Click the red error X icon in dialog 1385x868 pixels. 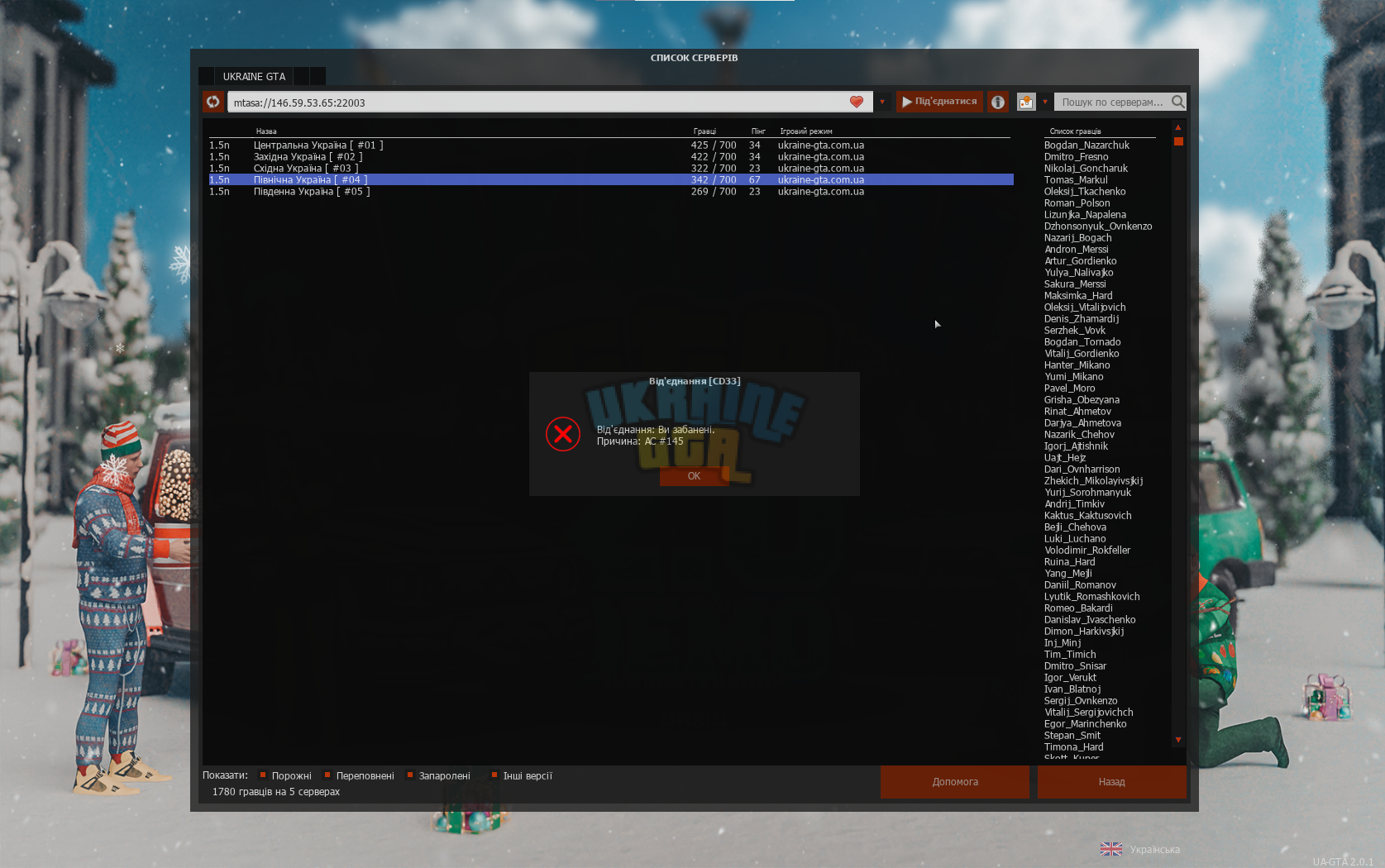(x=563, y=434)
